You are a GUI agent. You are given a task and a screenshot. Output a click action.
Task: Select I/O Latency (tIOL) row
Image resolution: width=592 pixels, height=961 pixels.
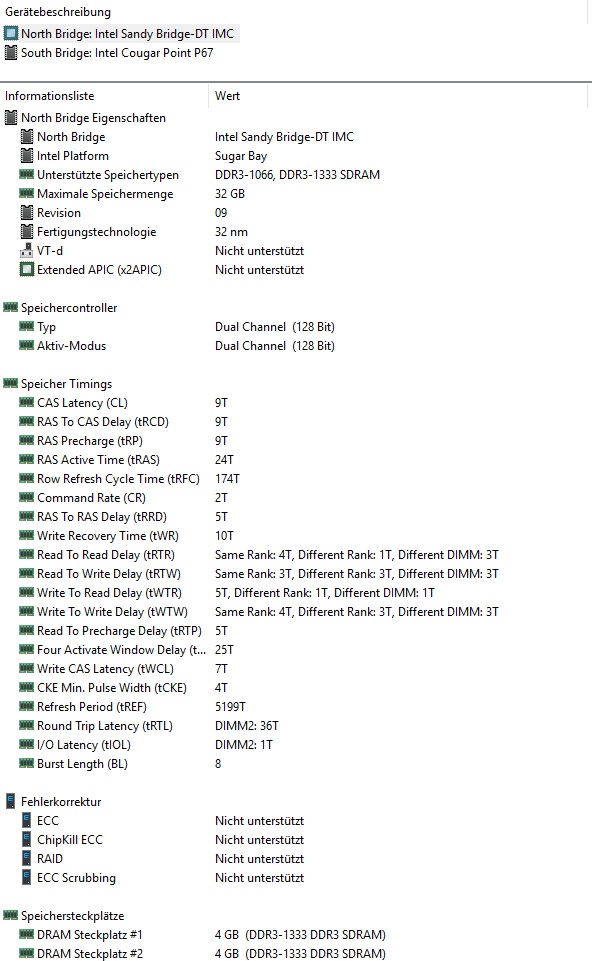pyautogui.click(x=84, y=745)
